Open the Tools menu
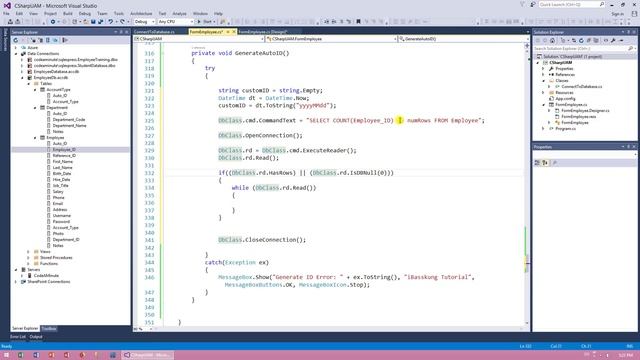Screen dimensions: 640x360 pyautogui.click(x=119, y=13)
